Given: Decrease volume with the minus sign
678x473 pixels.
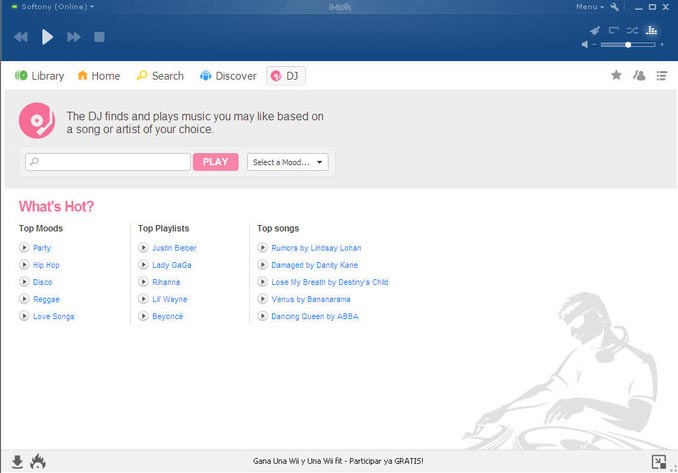Looking at the screenshot, I should point(594,45).
